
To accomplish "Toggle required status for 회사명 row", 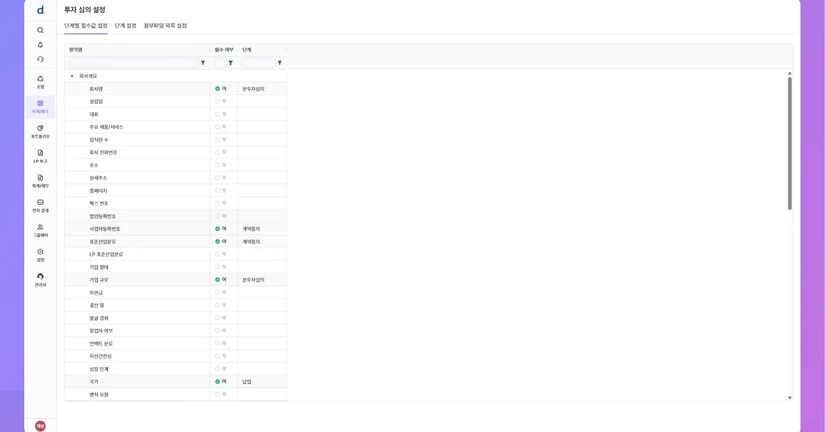I will point(217,89).
